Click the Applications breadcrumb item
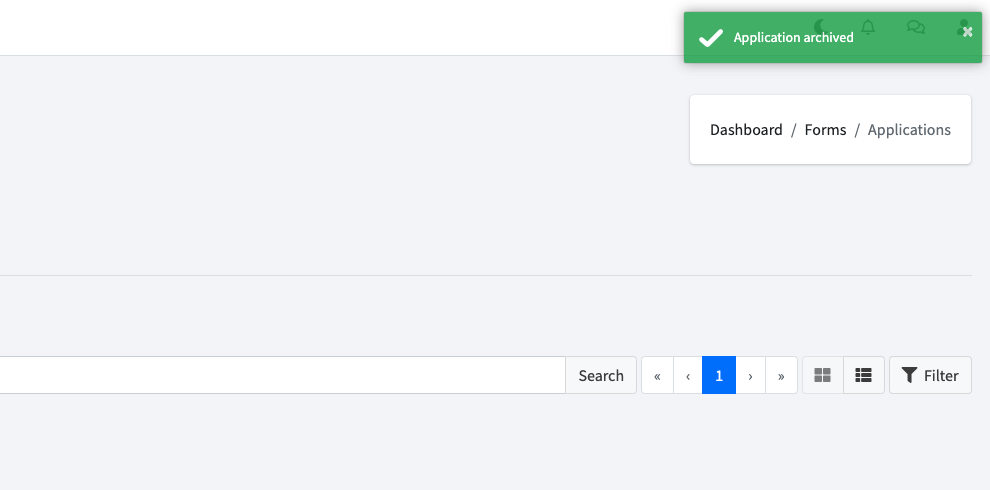Screen dimensions: 990x490 coord(909,130)
